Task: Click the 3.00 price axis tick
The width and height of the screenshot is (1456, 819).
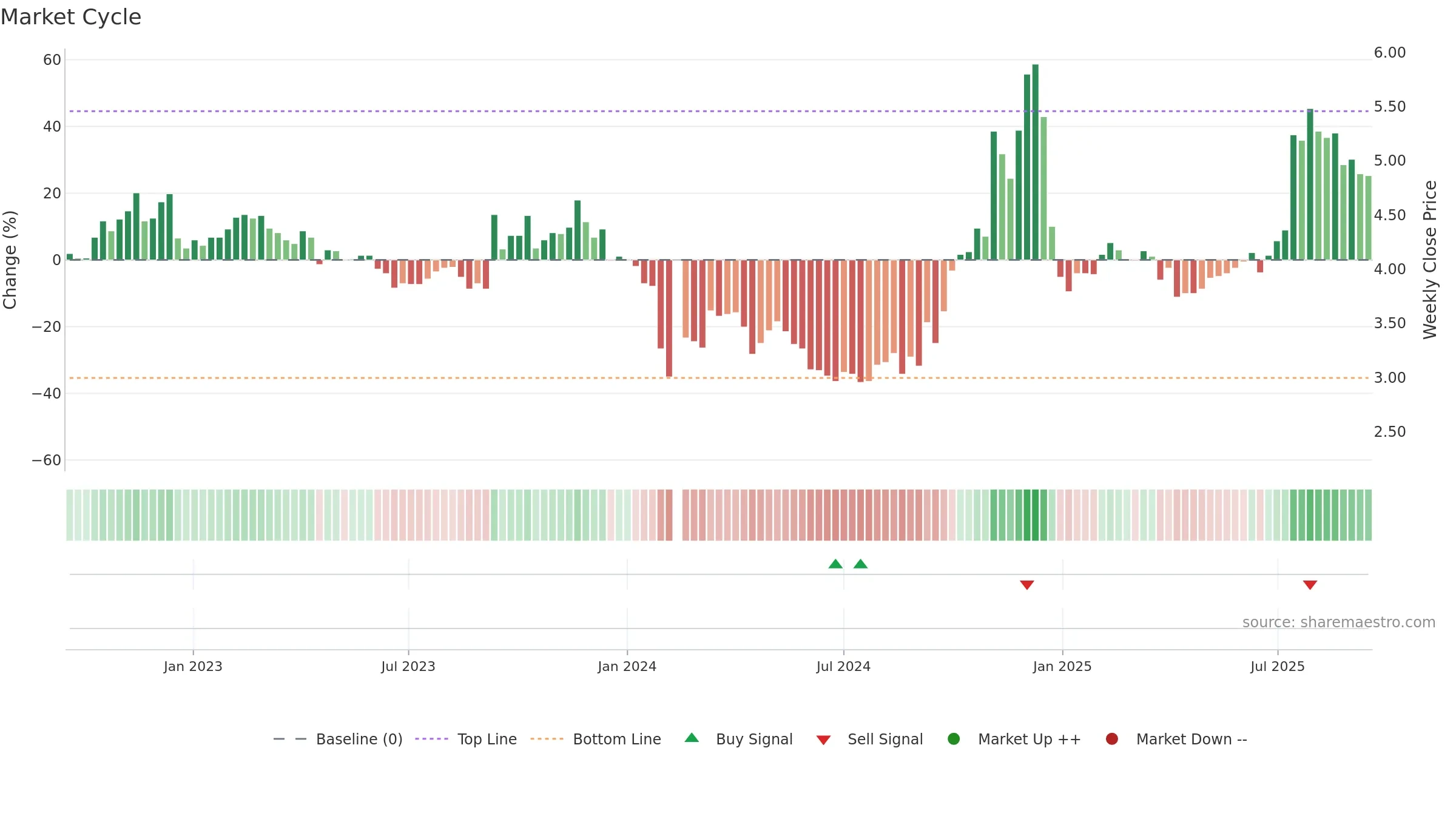Action: 1390,378
